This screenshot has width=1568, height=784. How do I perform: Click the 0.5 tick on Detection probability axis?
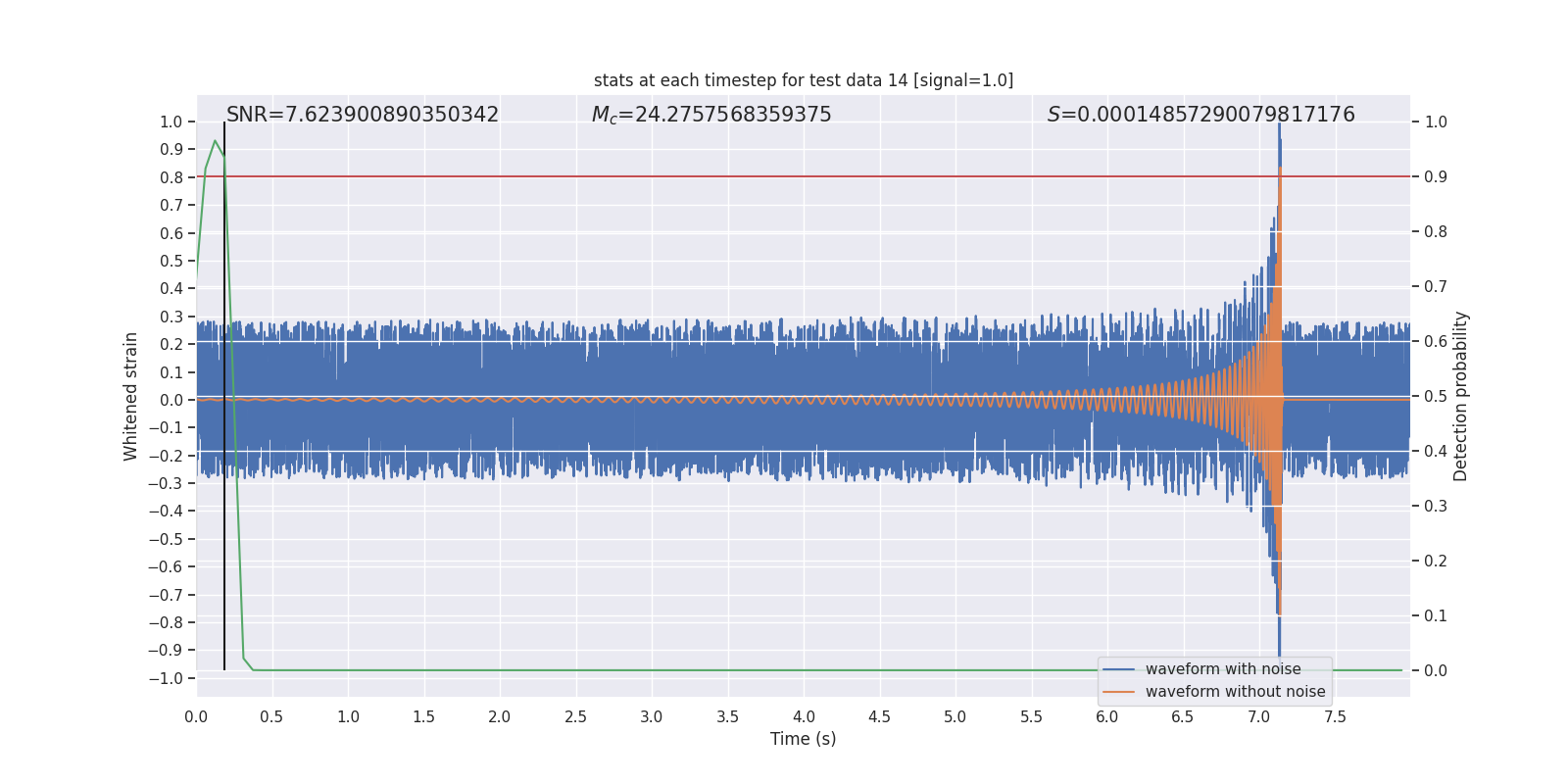[1435, 396]
